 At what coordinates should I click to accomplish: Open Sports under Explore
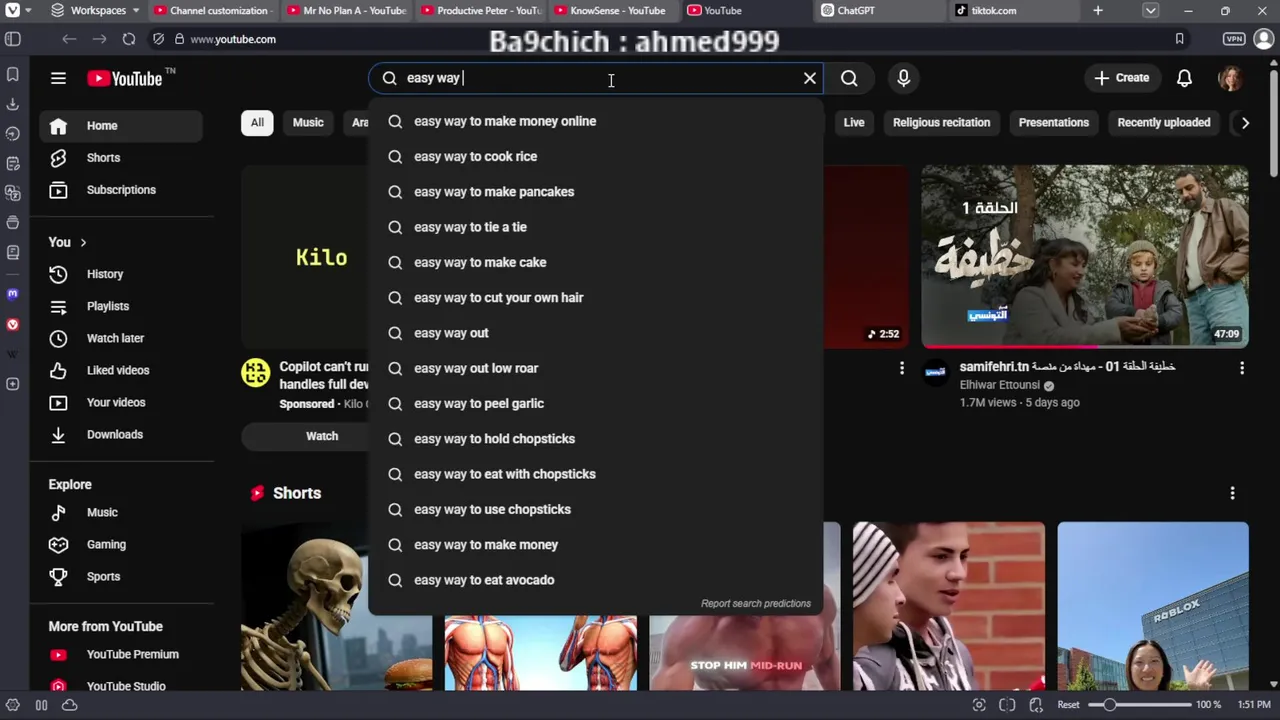[x=122, y=576]
